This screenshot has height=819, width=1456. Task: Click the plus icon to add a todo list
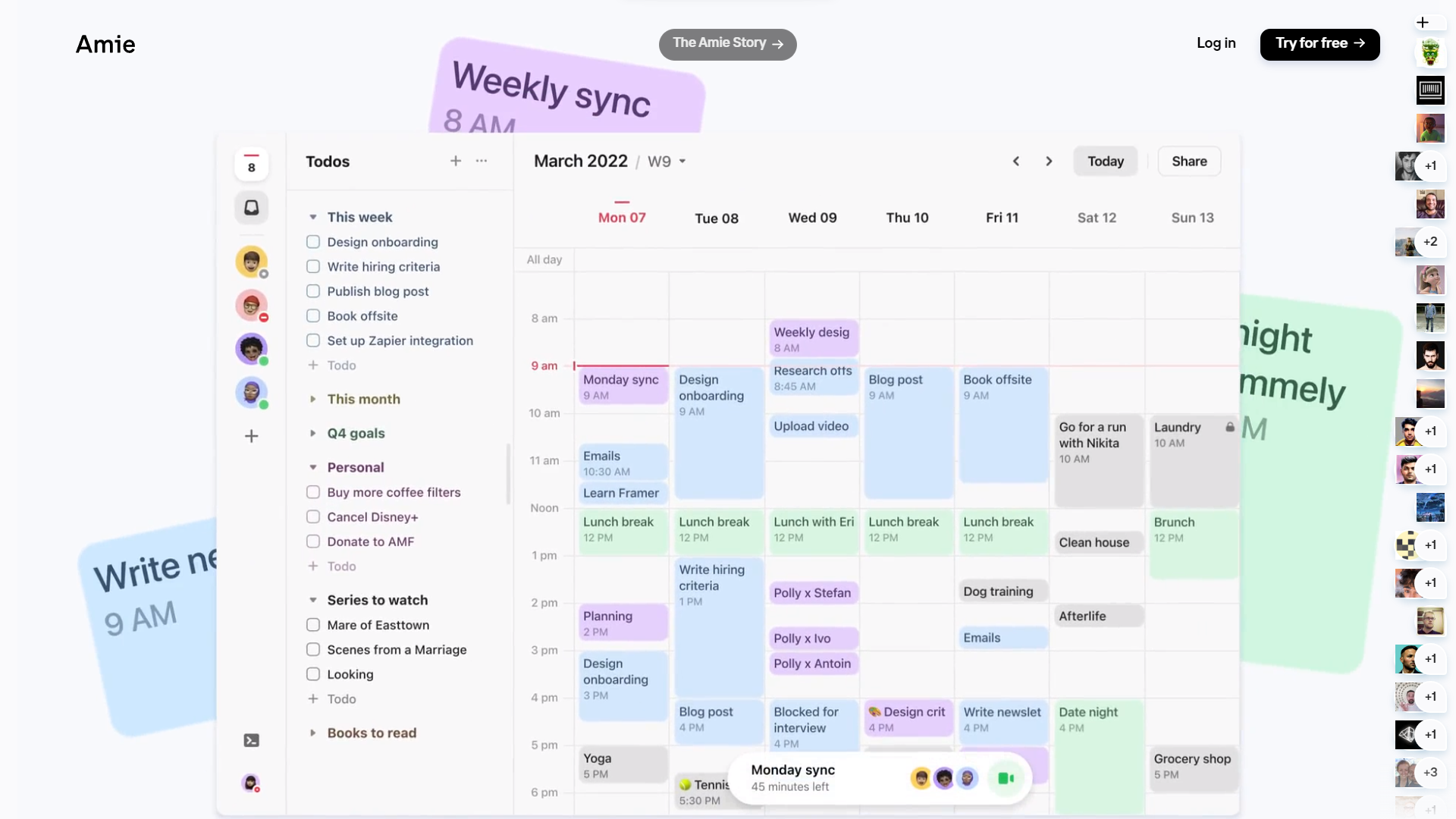pyautogui.click(x=456, y=161)
